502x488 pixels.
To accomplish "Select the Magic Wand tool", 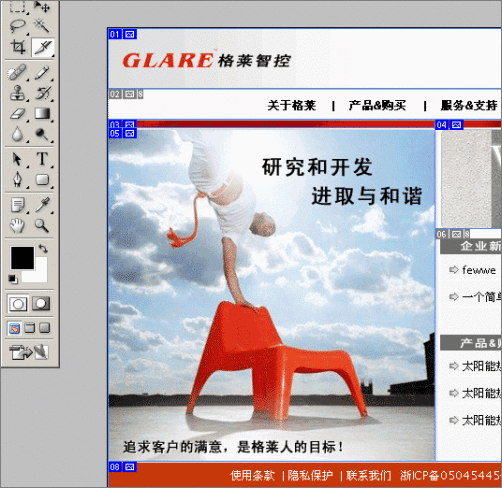I will 42,26.
